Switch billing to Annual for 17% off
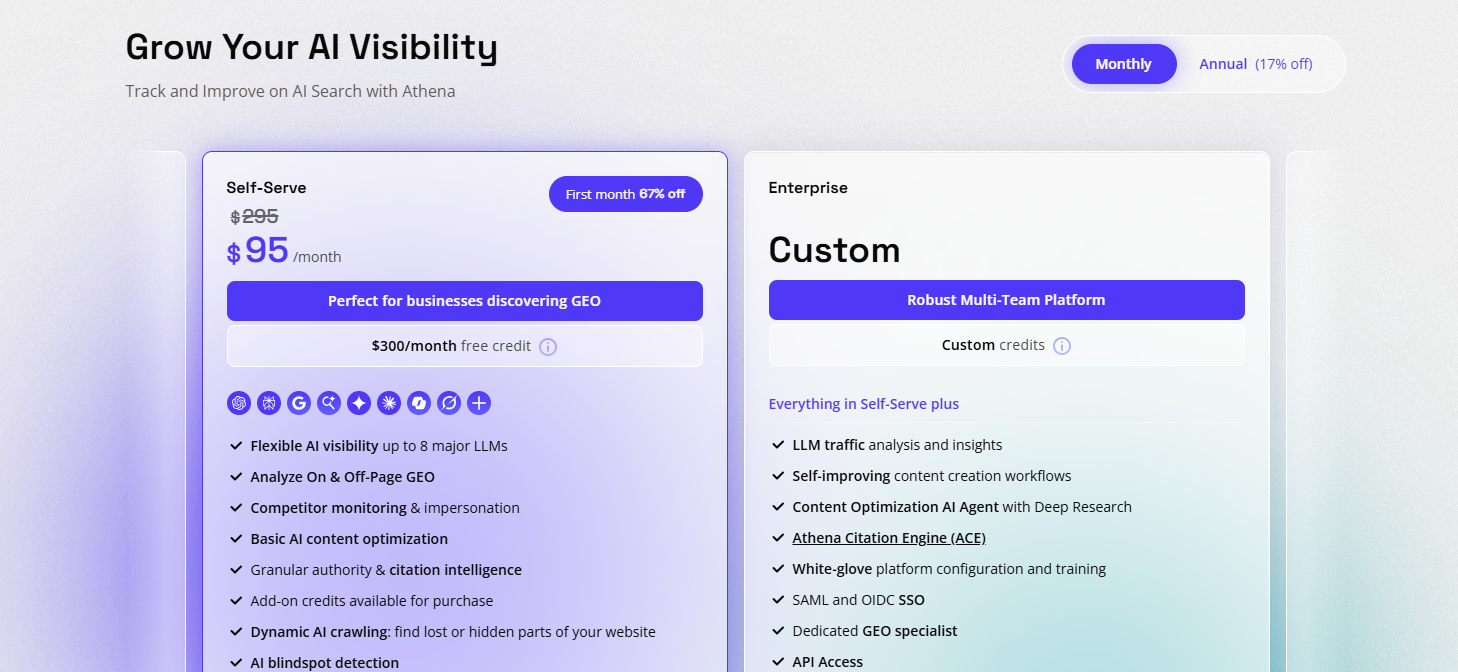This screenshot has width=1458, height=672. [x=1255, y=63]
